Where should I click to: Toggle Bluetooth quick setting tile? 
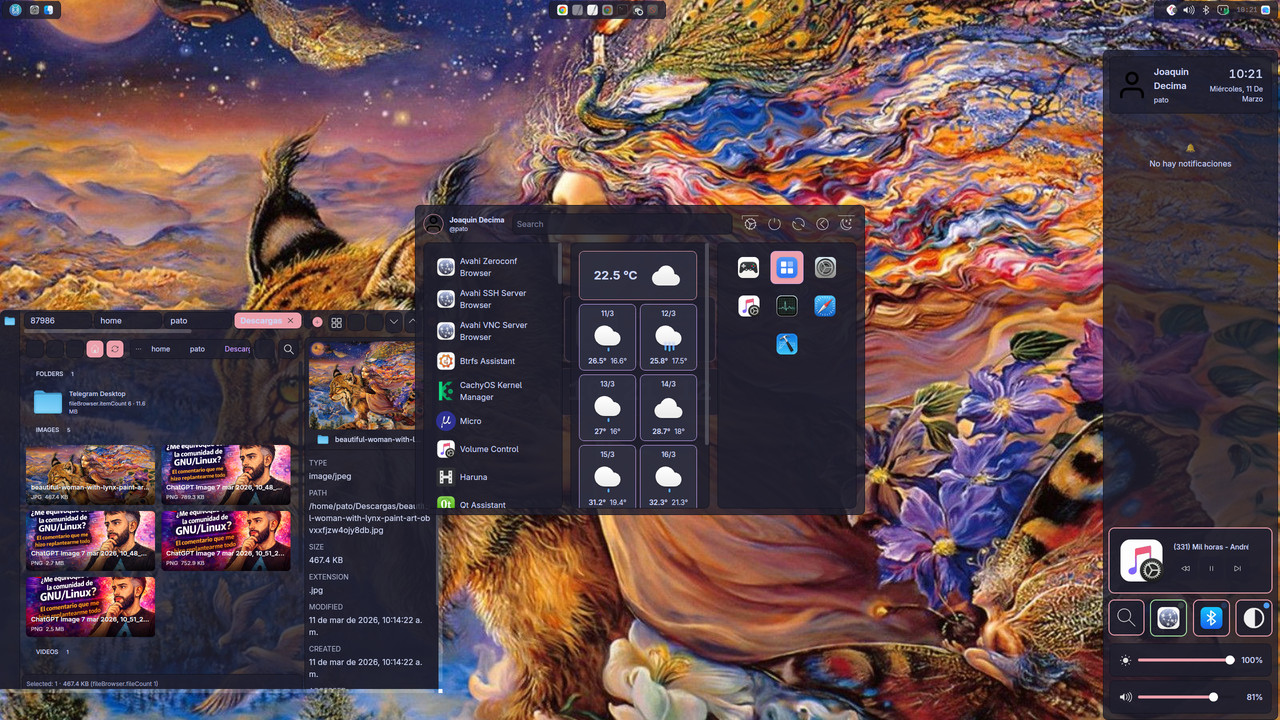[1211, 618]
